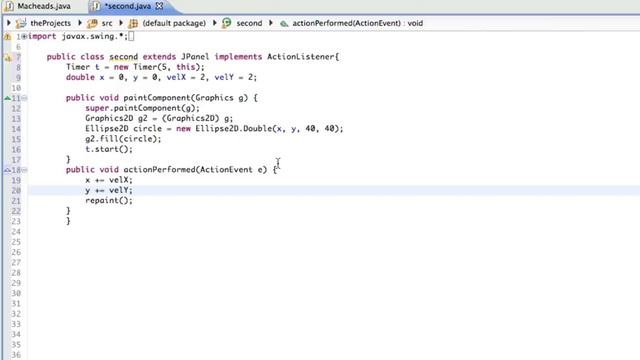
Task: Click the Macheads.java file icon
Action: (x=9, y=6)
